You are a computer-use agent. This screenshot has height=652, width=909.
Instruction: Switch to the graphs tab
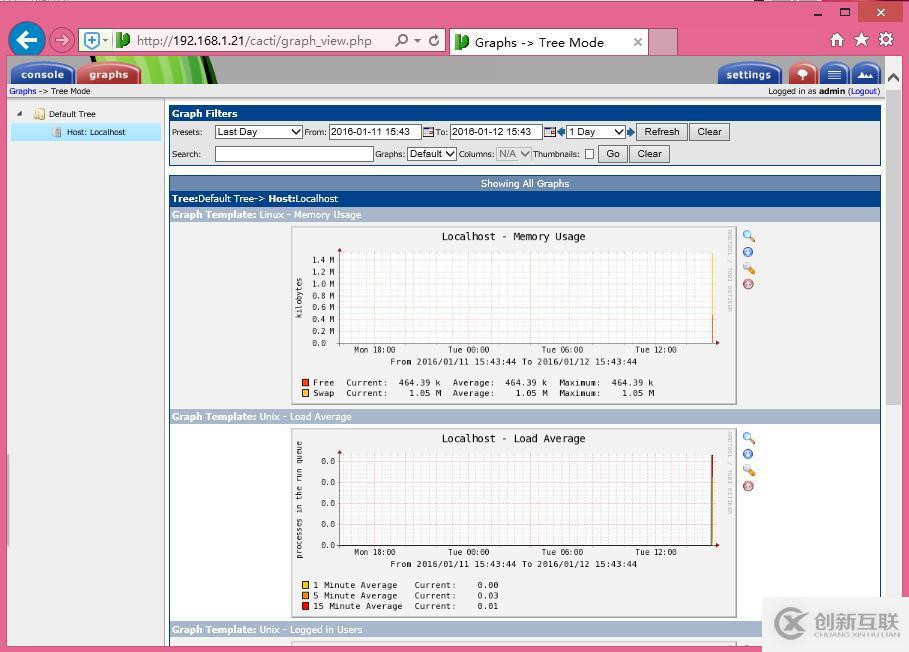108,74
